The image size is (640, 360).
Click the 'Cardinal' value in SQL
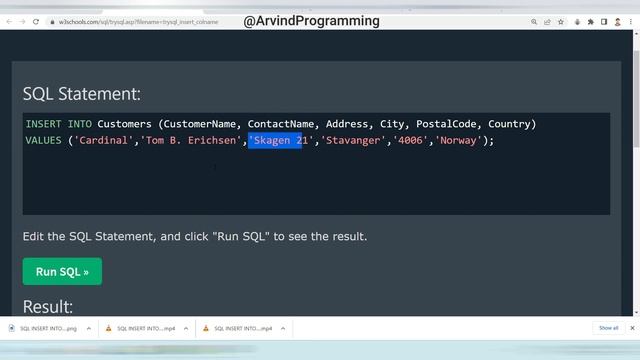104,140
